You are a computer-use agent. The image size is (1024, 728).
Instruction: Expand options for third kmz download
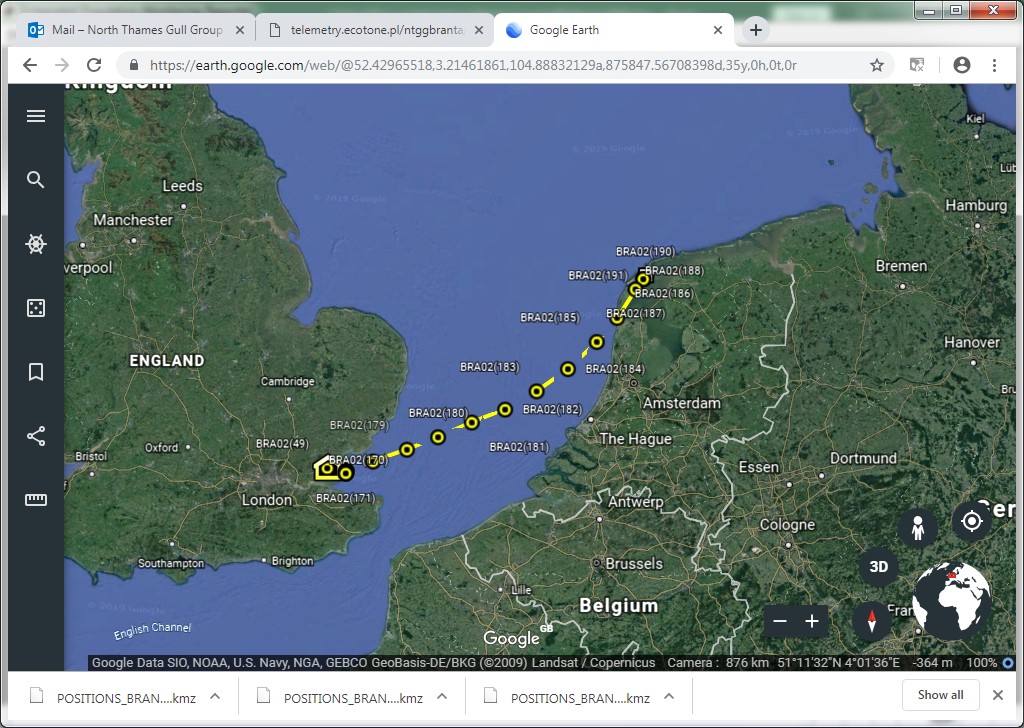[x=669, y=697]
